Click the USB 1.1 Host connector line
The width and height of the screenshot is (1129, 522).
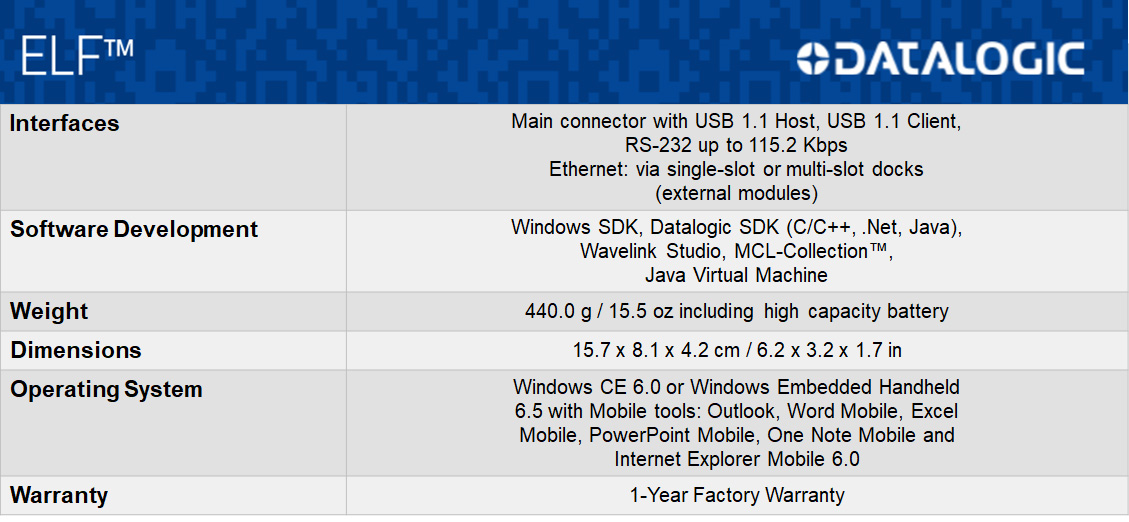coord(736,121)
